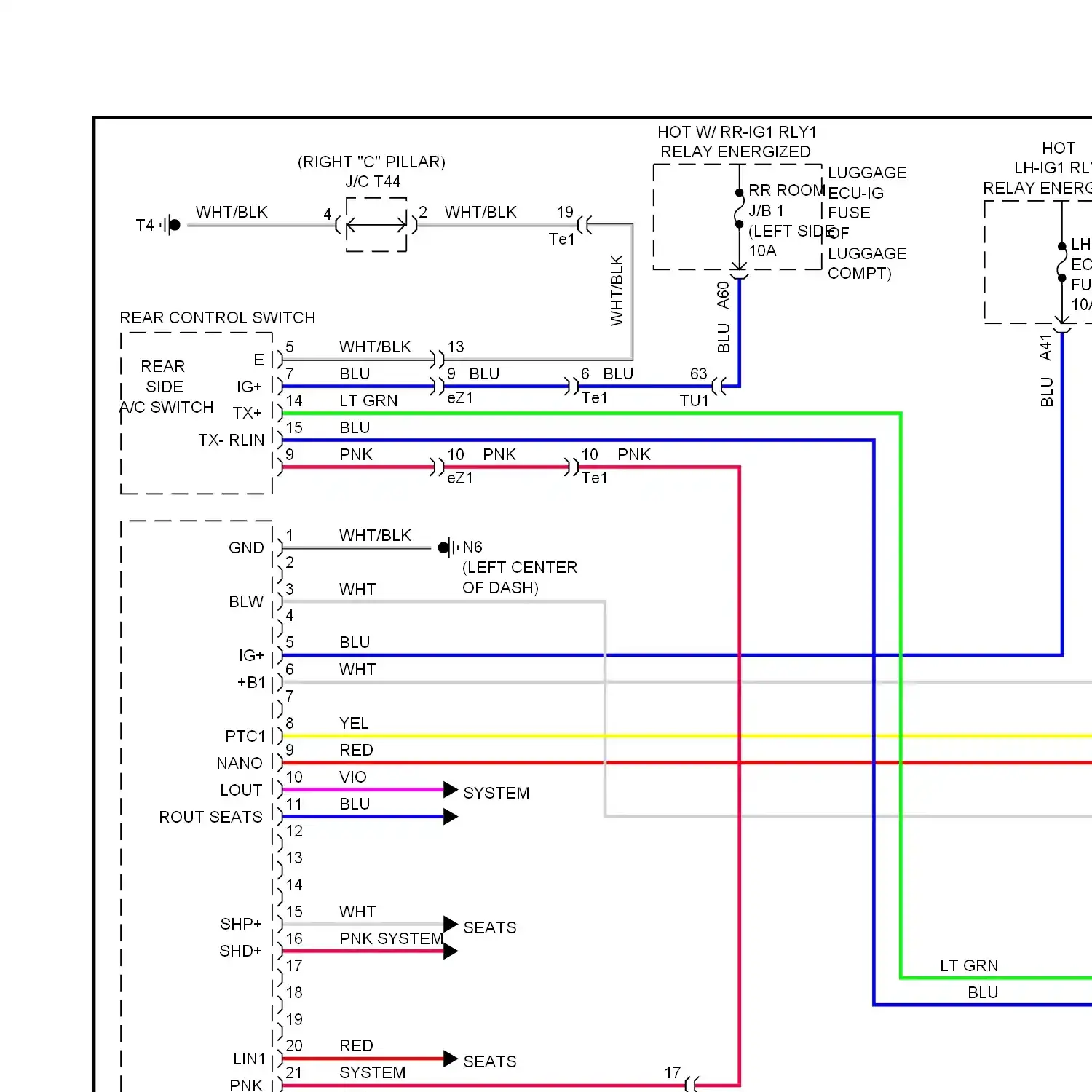Click the yellow PTC1 wire line
Viewport: 1092px width, 1092px height.
pos(687,736)
